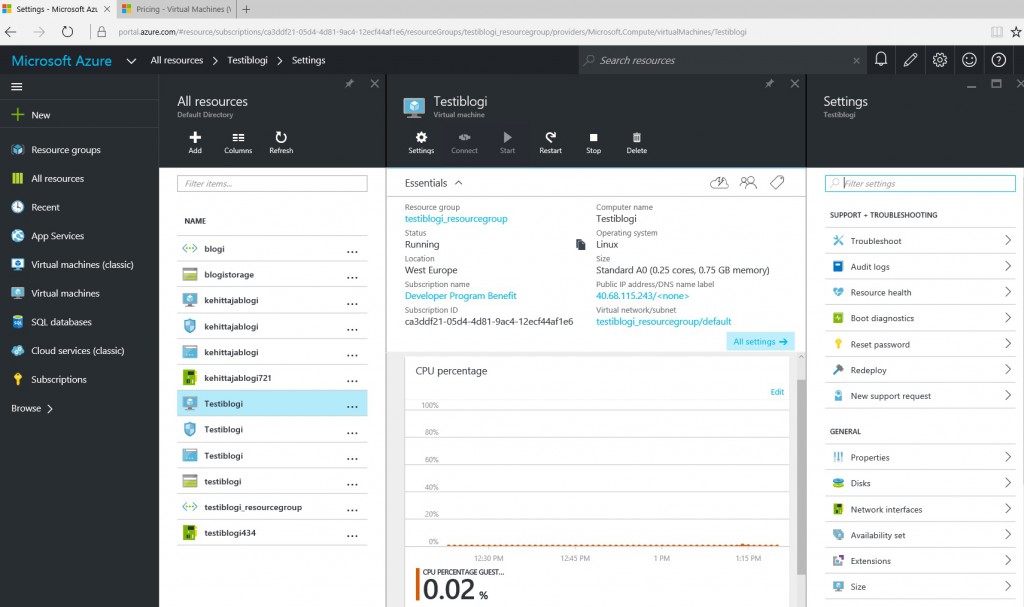Open New support request
Image resolution: width=1024 pixels, height=607 pixels.
point(920,396)
